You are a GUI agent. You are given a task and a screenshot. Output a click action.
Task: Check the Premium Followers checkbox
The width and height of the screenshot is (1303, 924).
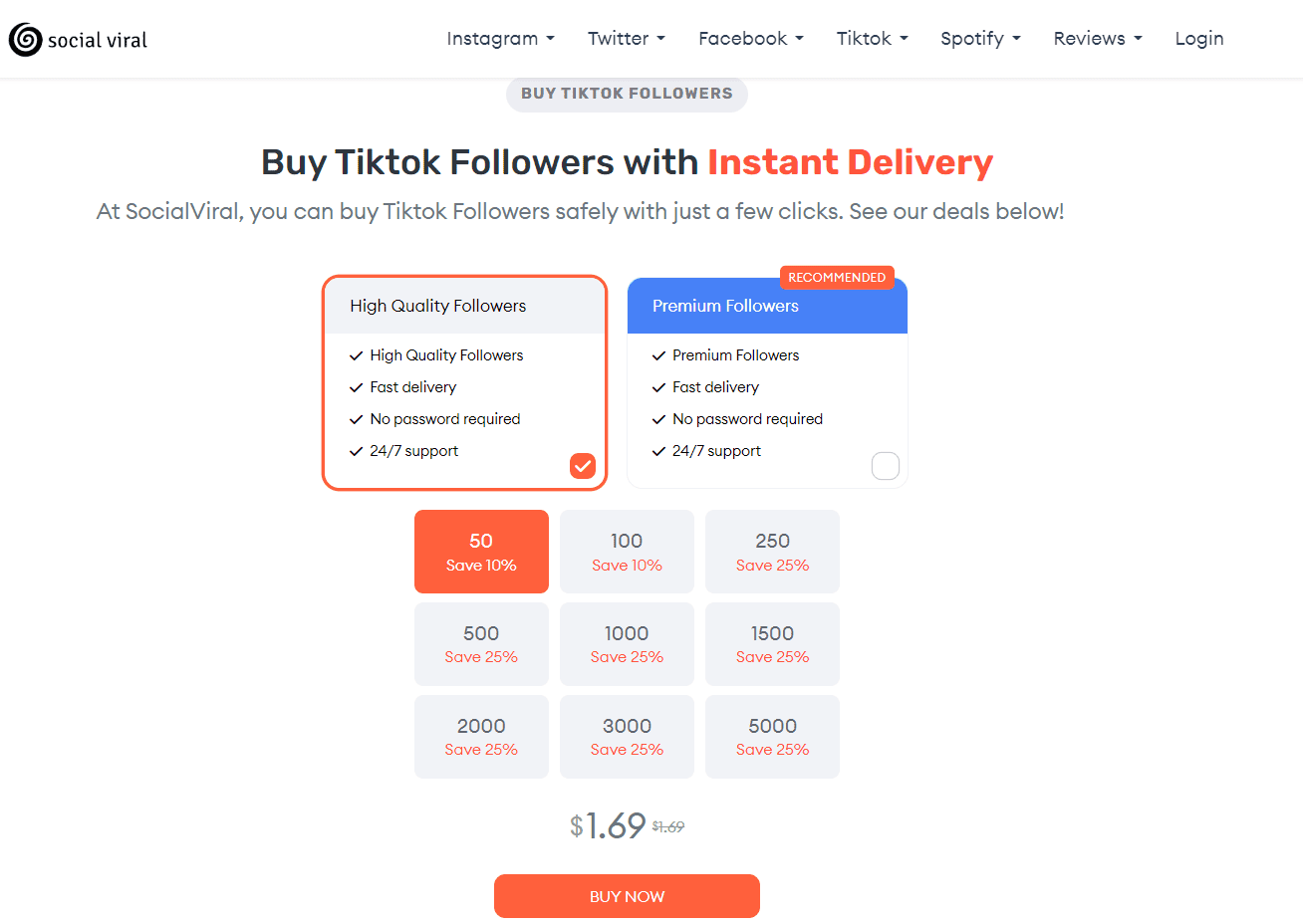point(885,465)
